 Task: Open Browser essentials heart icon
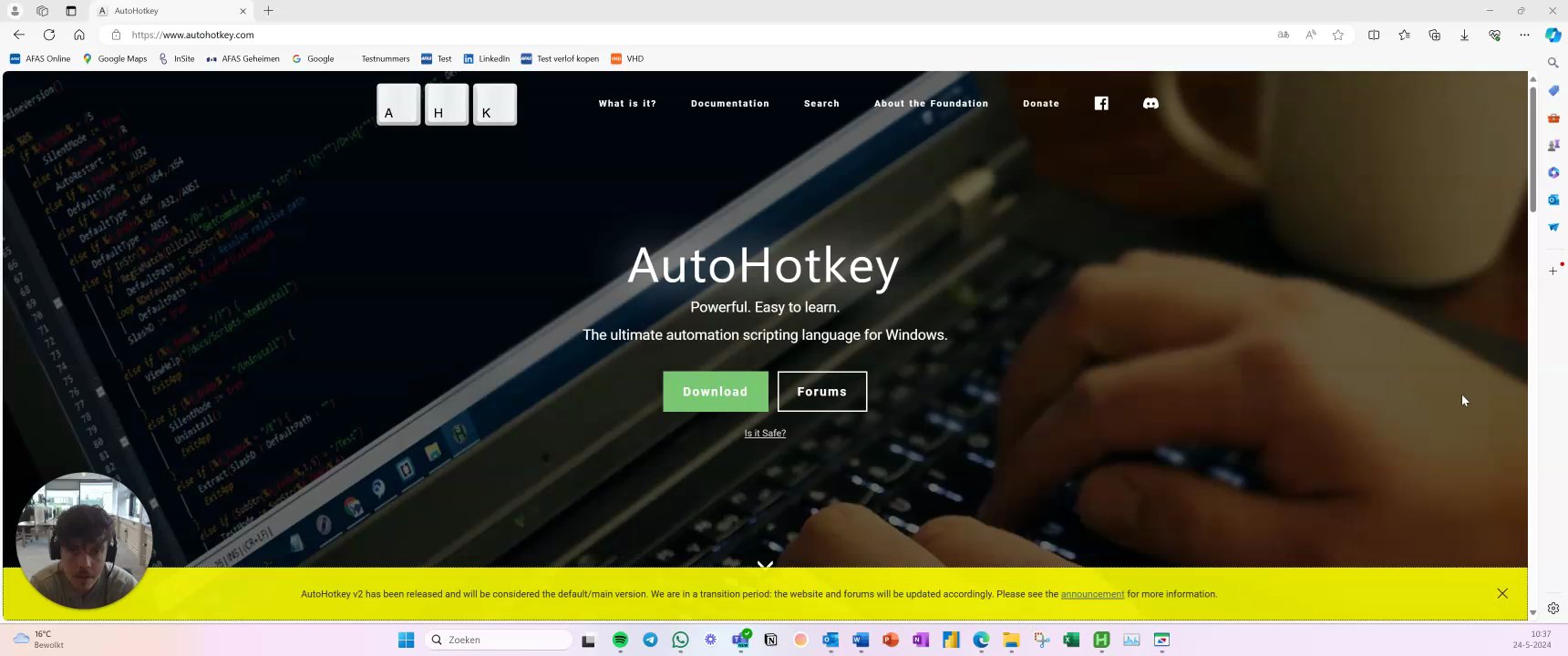coord(1494,35)
